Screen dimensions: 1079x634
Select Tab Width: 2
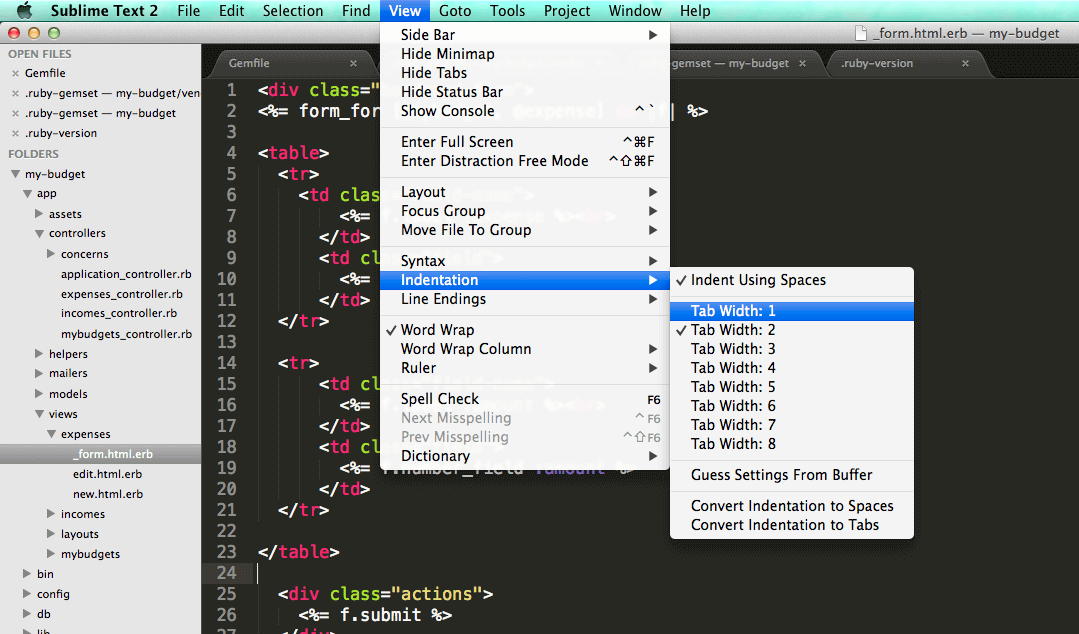(x=791, y=330)
